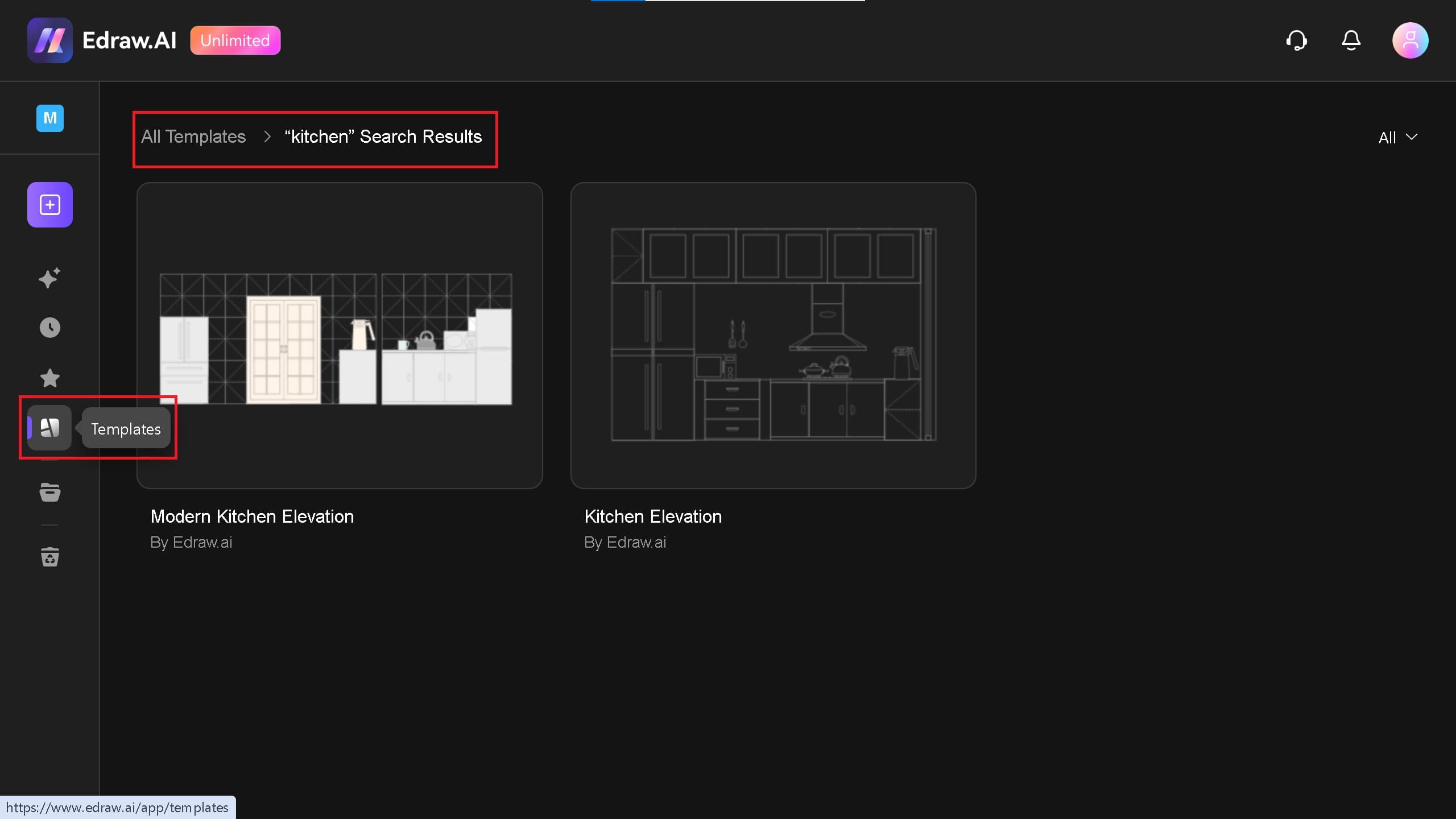Open the user profile avatar
Viewport: 1456px width, 819px height.
click(1410, 40)
